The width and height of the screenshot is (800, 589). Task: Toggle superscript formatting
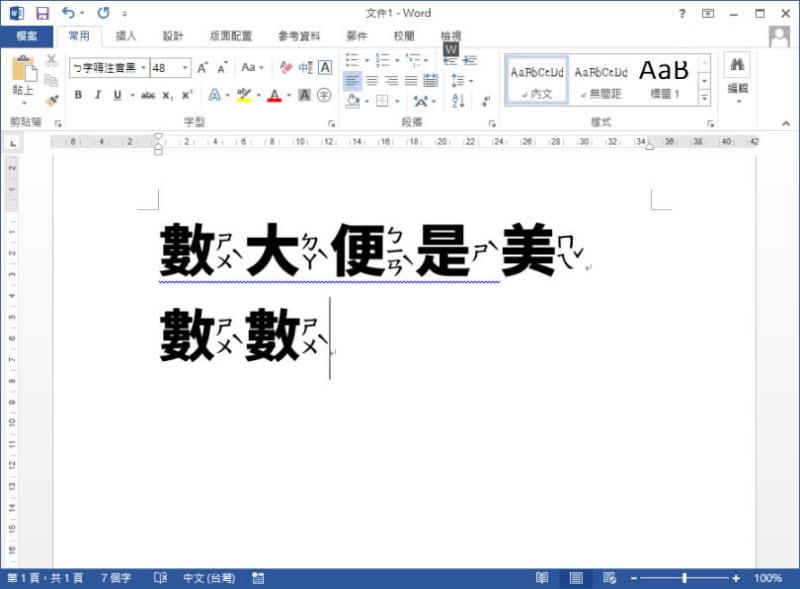point(187,95)
